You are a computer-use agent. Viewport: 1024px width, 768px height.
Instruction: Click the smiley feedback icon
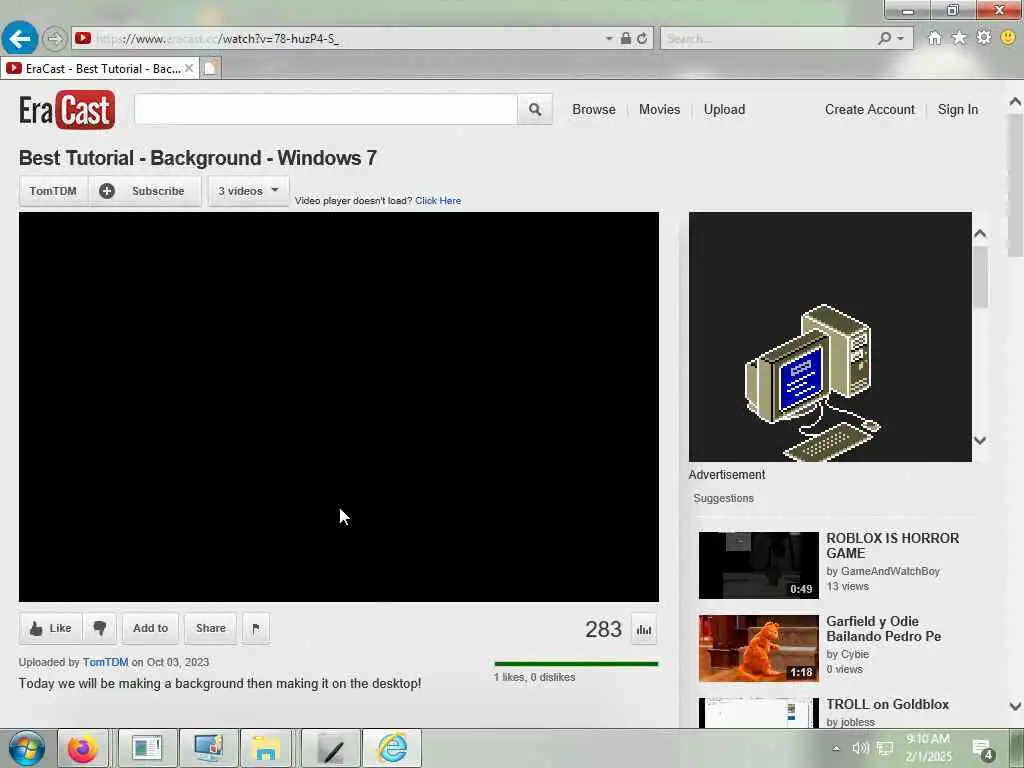coord(1008,38)
